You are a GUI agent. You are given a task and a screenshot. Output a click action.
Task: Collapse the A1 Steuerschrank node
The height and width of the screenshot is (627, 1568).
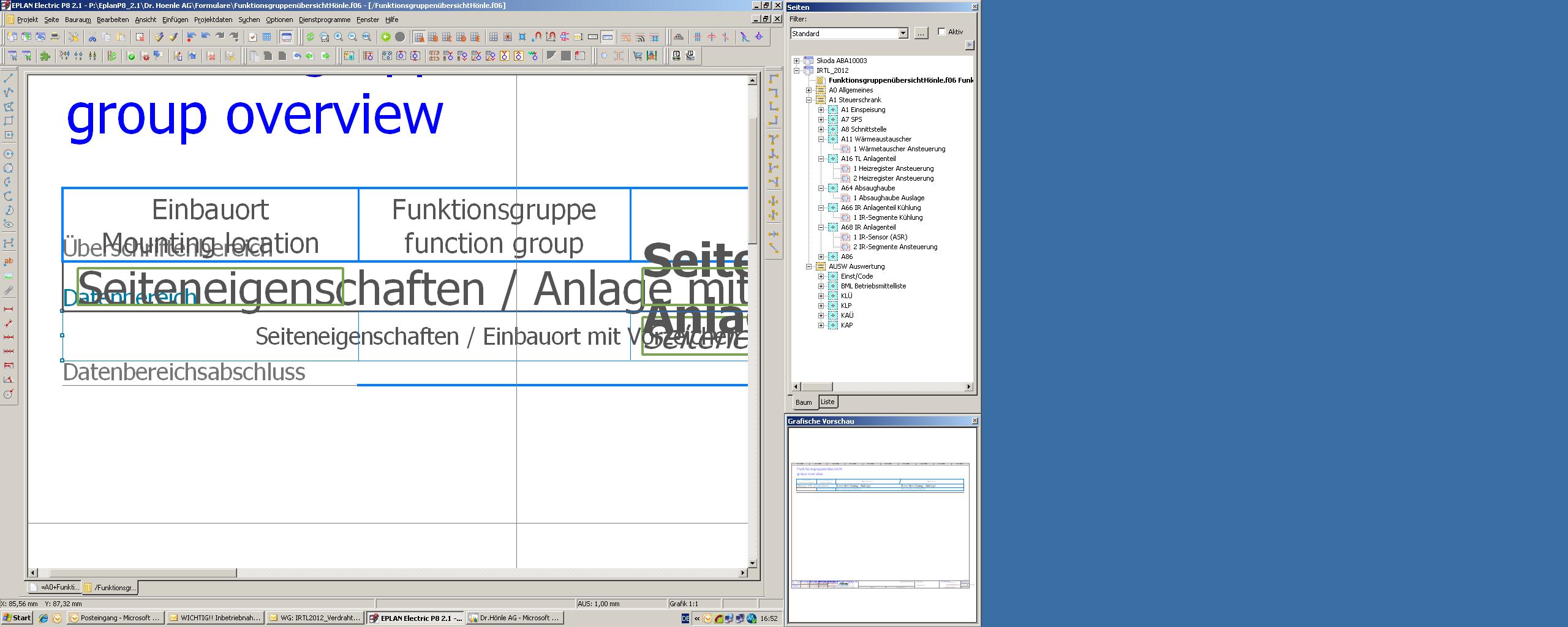[x=809, y=100]
